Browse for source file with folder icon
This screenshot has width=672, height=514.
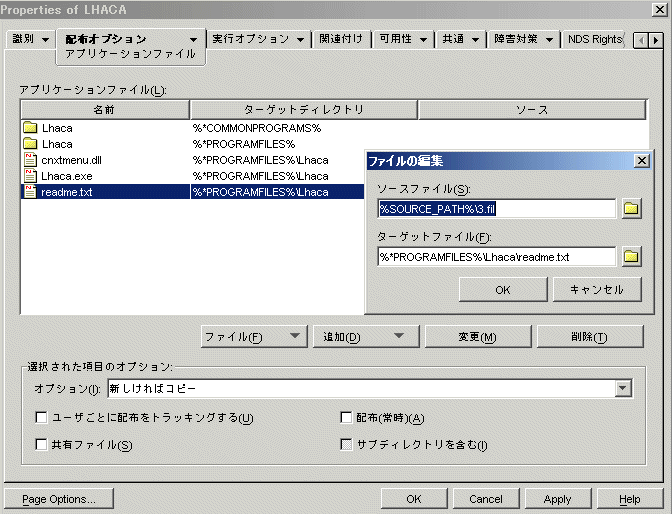(x=631, y=209)
